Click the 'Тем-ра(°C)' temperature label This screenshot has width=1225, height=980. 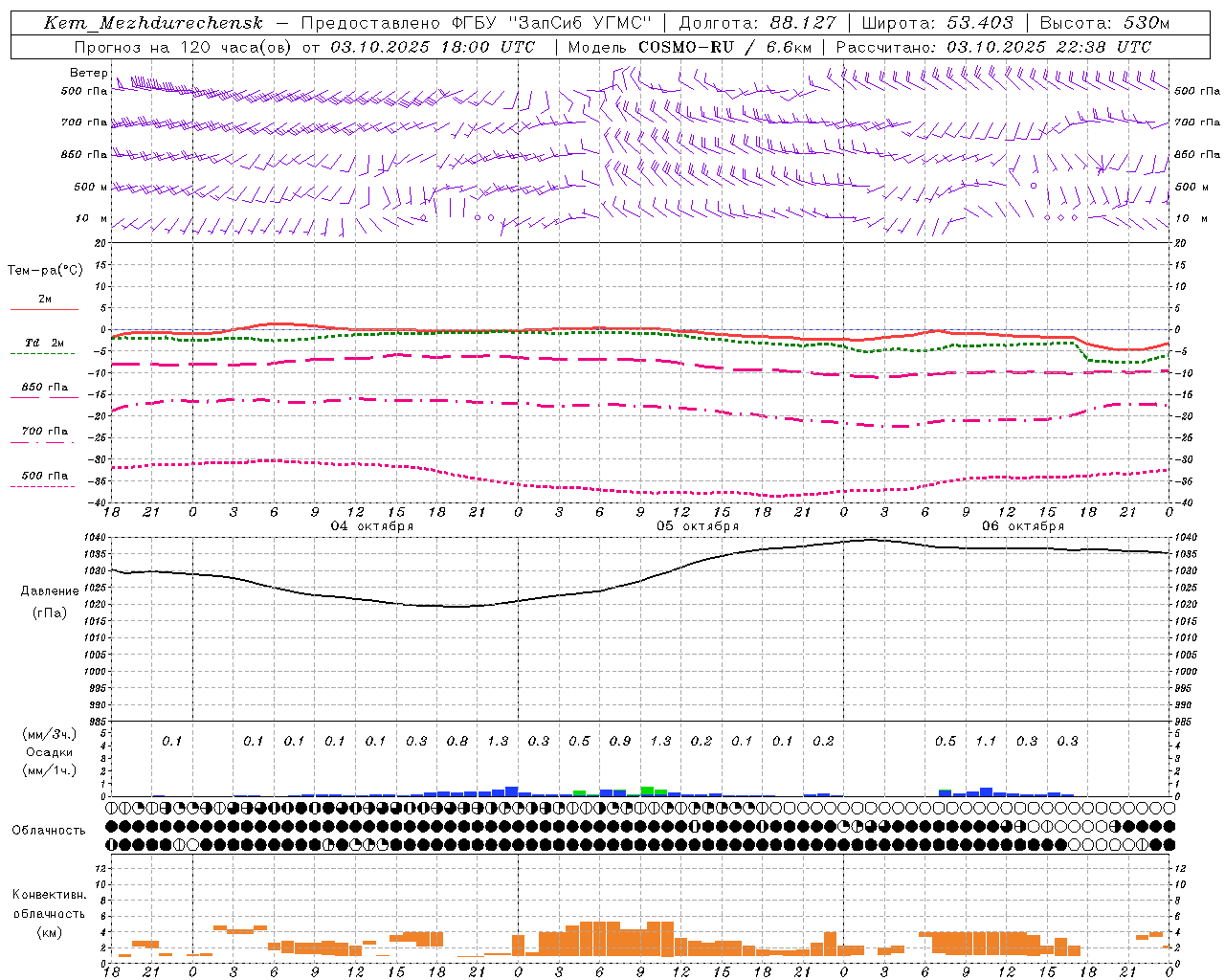pyautogui.click(x=45, y=271)
